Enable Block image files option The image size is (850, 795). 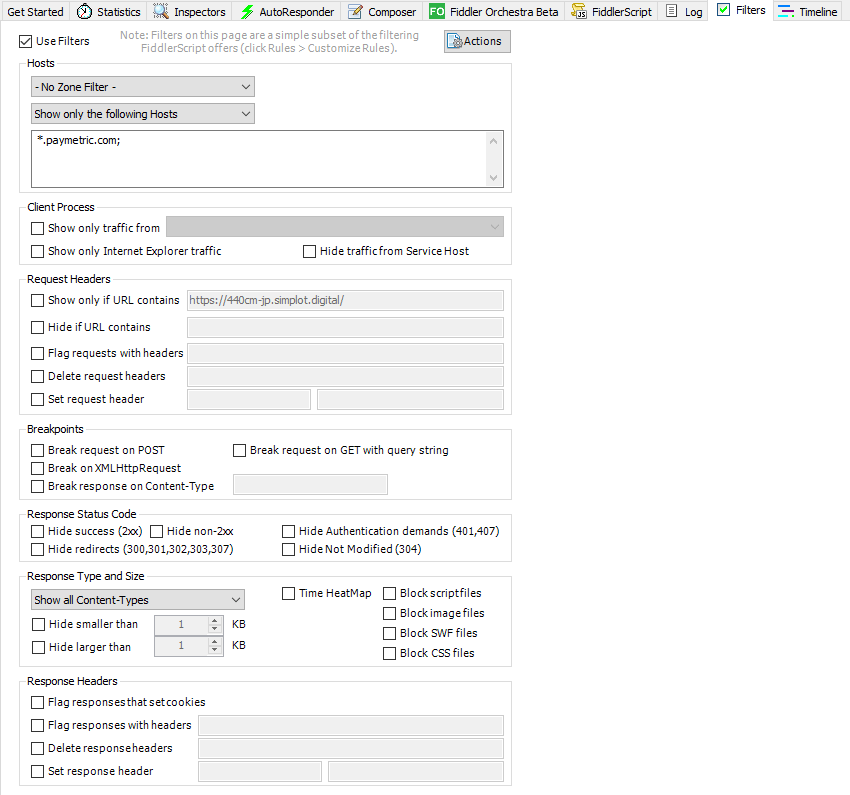click(x=390, y=613)
